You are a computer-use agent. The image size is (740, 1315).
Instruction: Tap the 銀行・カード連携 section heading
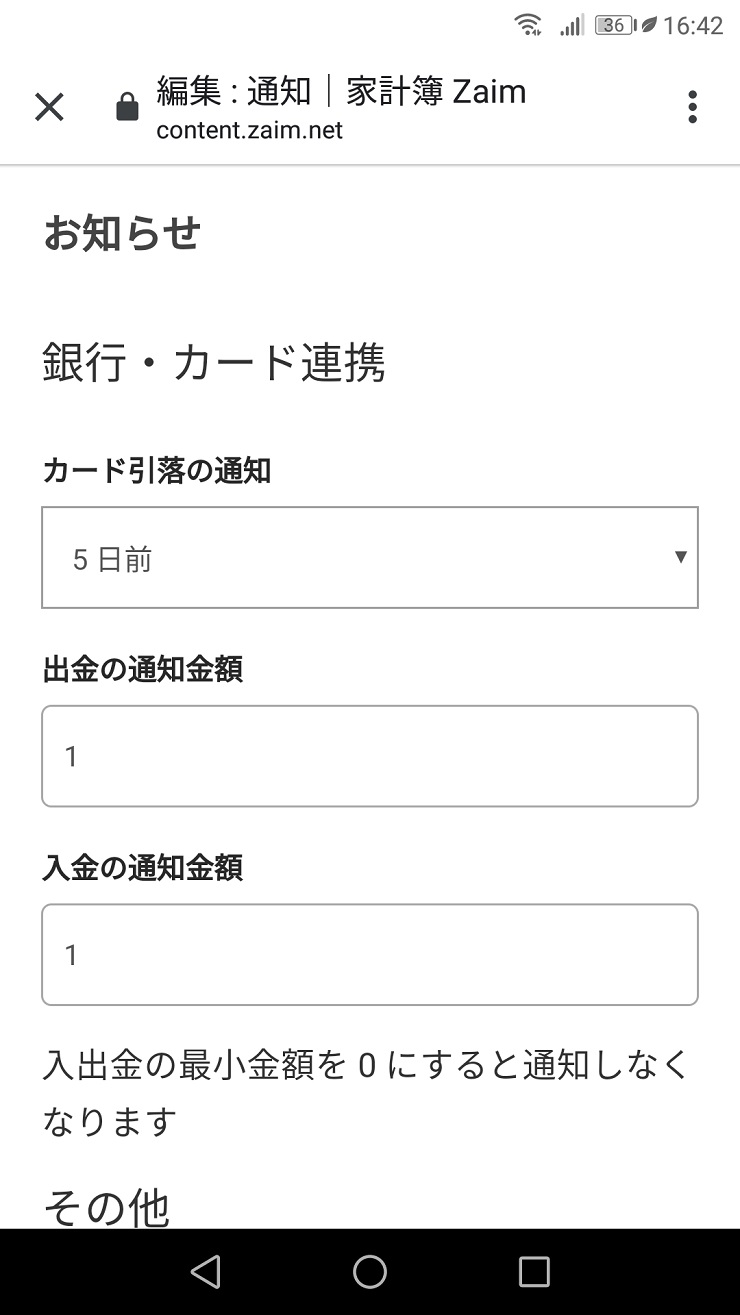point(215,363)
